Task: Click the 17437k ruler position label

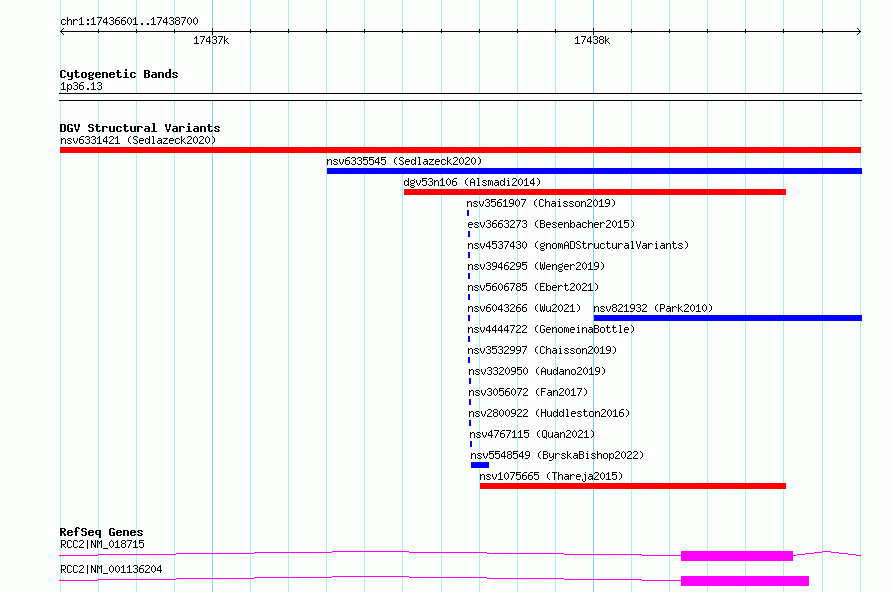Action: [x=211, y=40]
